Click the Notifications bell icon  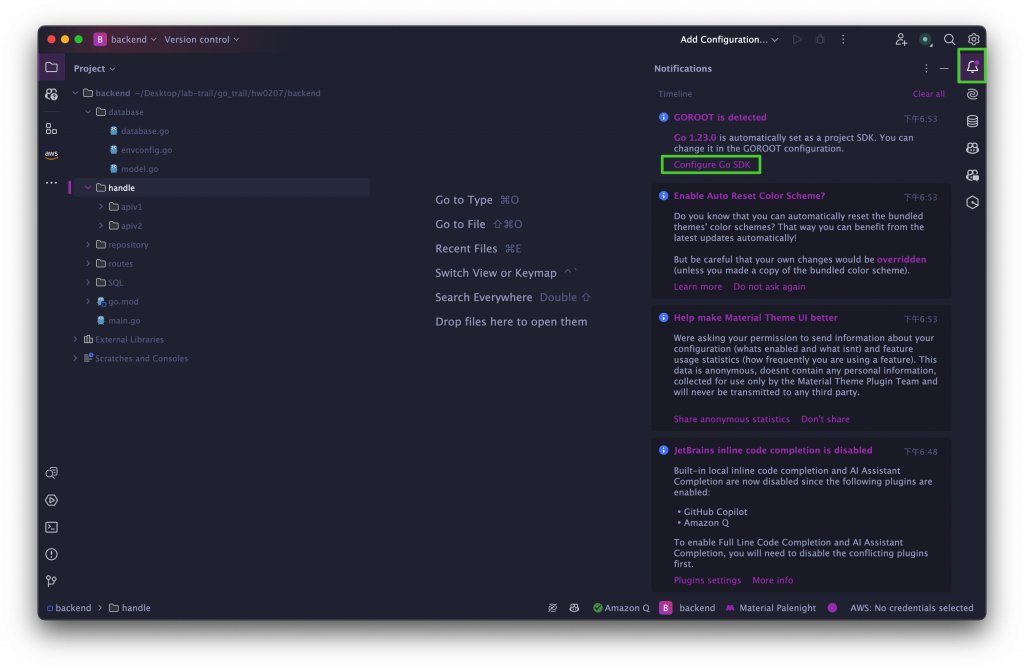click(972, 67)
